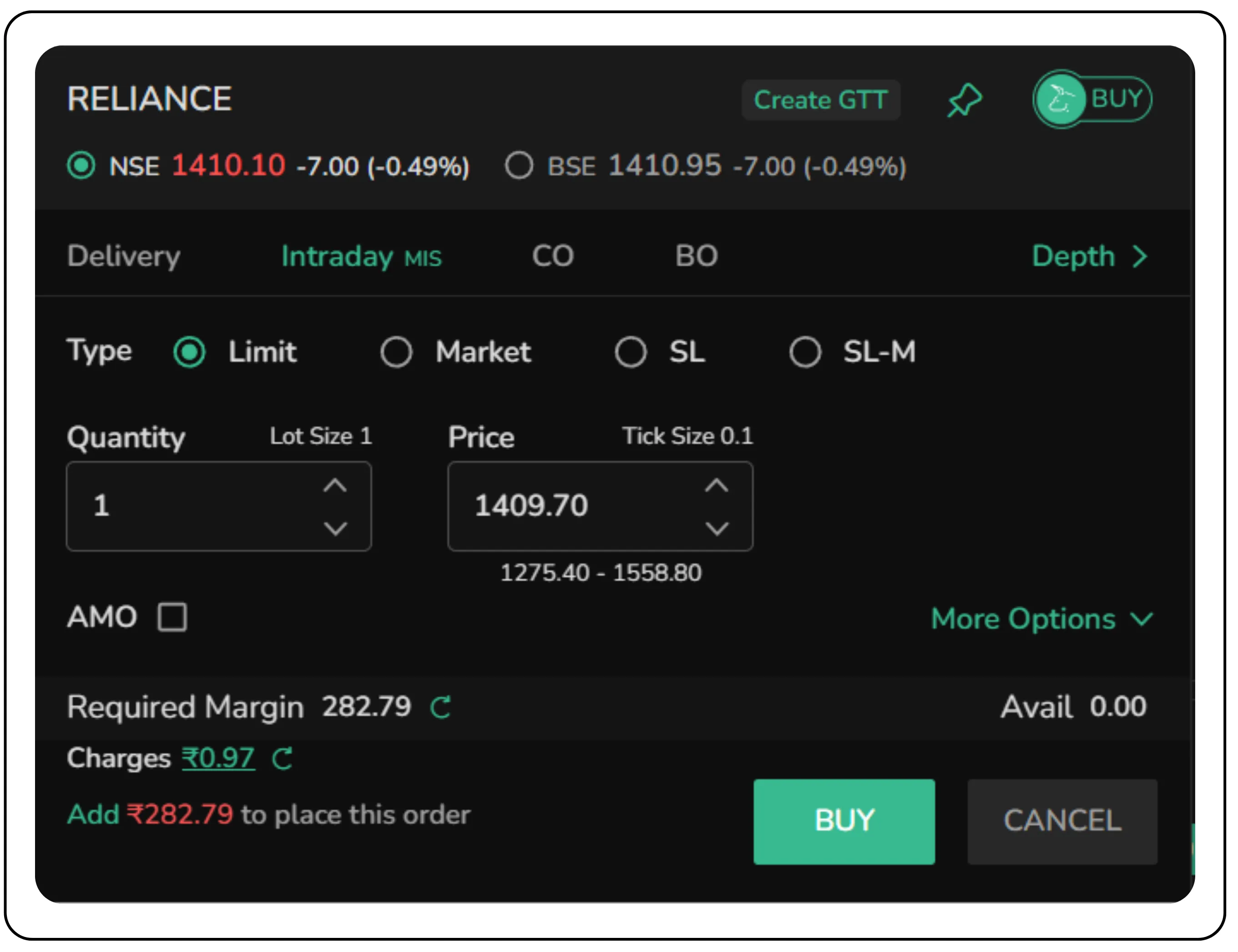Decrease Price using the down arrow
The image size is (1238, 952).
coord(717,529)
